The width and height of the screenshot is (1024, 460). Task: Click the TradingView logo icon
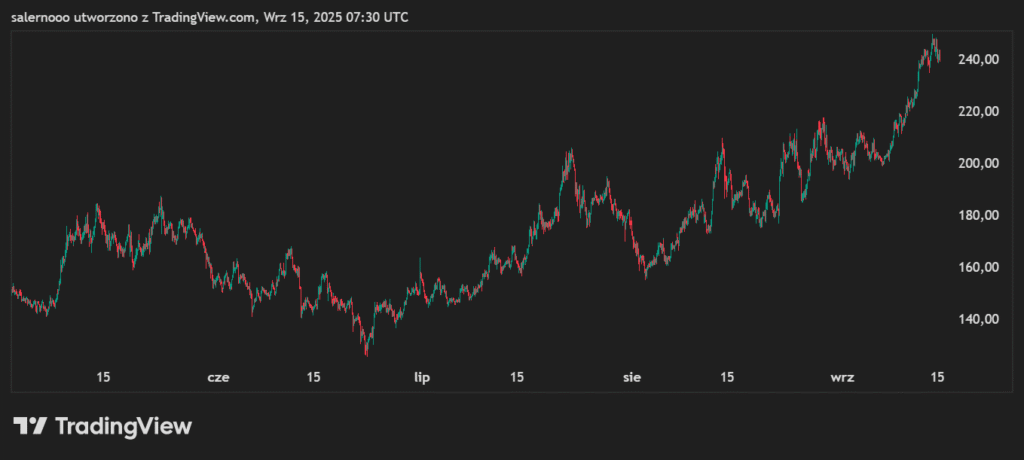point(29,426)
